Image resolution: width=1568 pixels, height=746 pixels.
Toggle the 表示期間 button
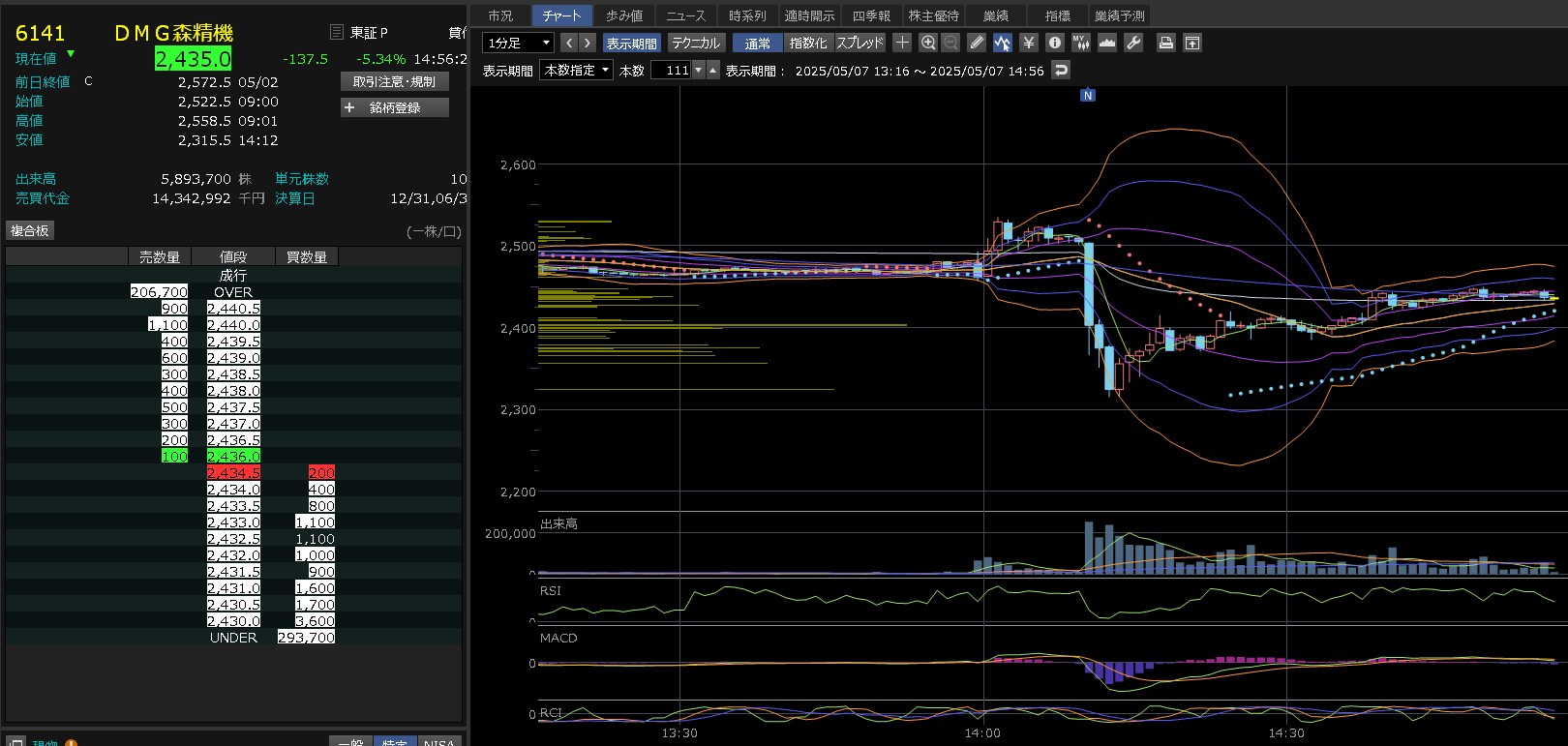click(x=632, y=43)
